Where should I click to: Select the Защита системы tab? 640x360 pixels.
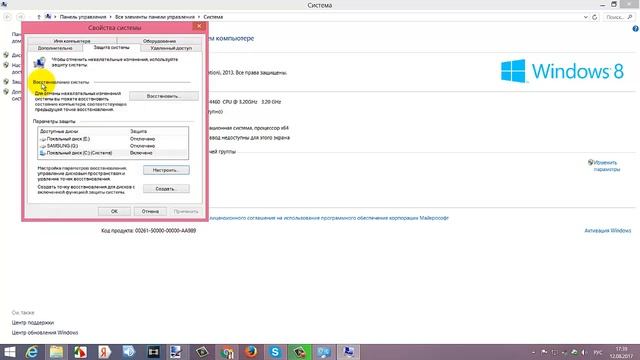(x=111, y=47)
